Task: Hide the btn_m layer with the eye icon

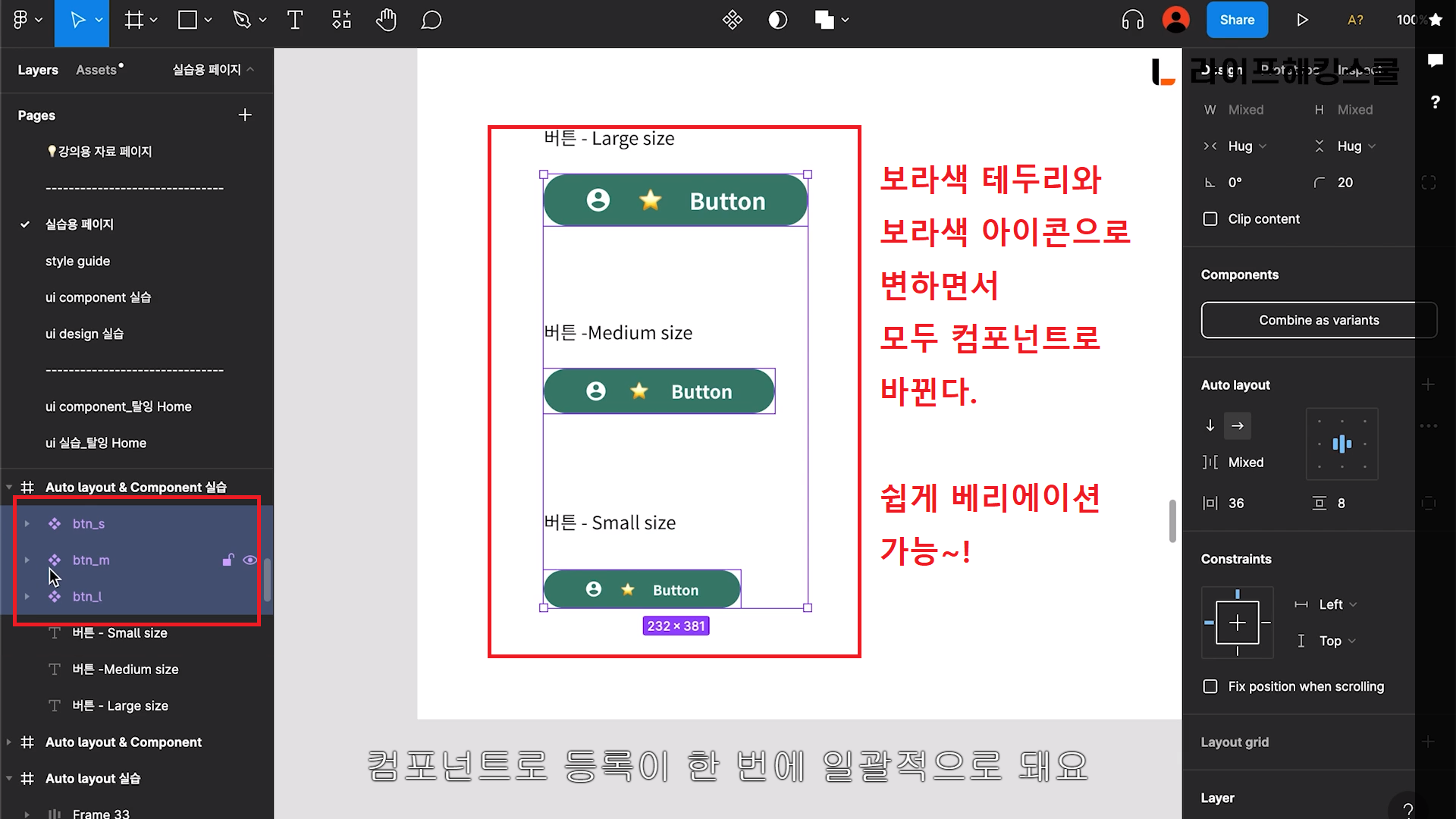Action: [249, 560]
